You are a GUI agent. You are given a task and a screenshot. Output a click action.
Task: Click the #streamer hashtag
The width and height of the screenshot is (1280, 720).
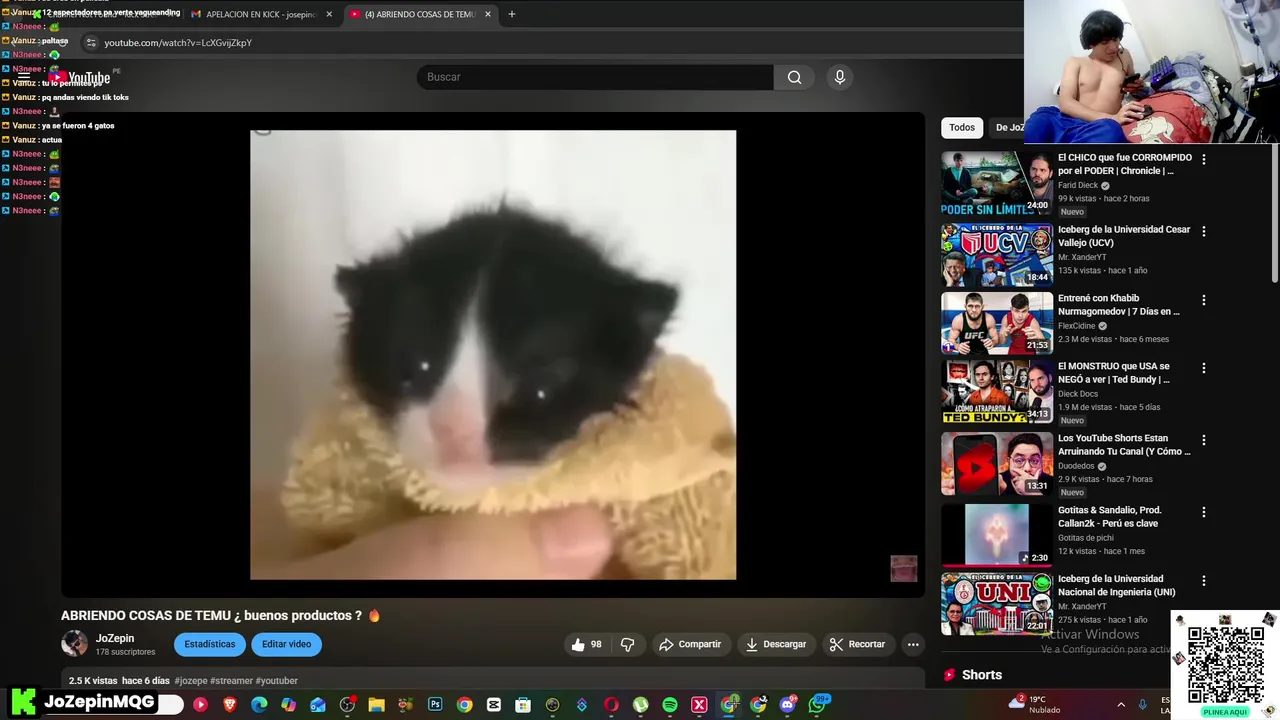click(231, 681)
